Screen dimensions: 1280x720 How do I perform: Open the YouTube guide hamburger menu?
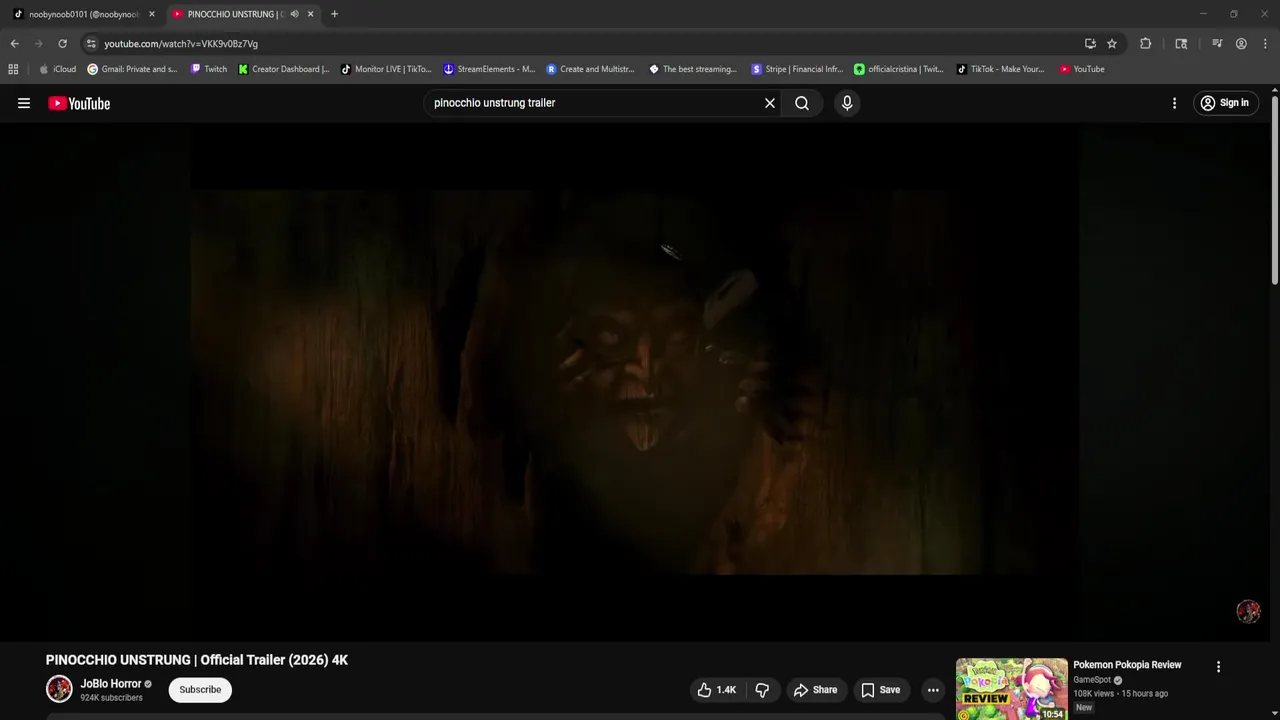(24, 103)
